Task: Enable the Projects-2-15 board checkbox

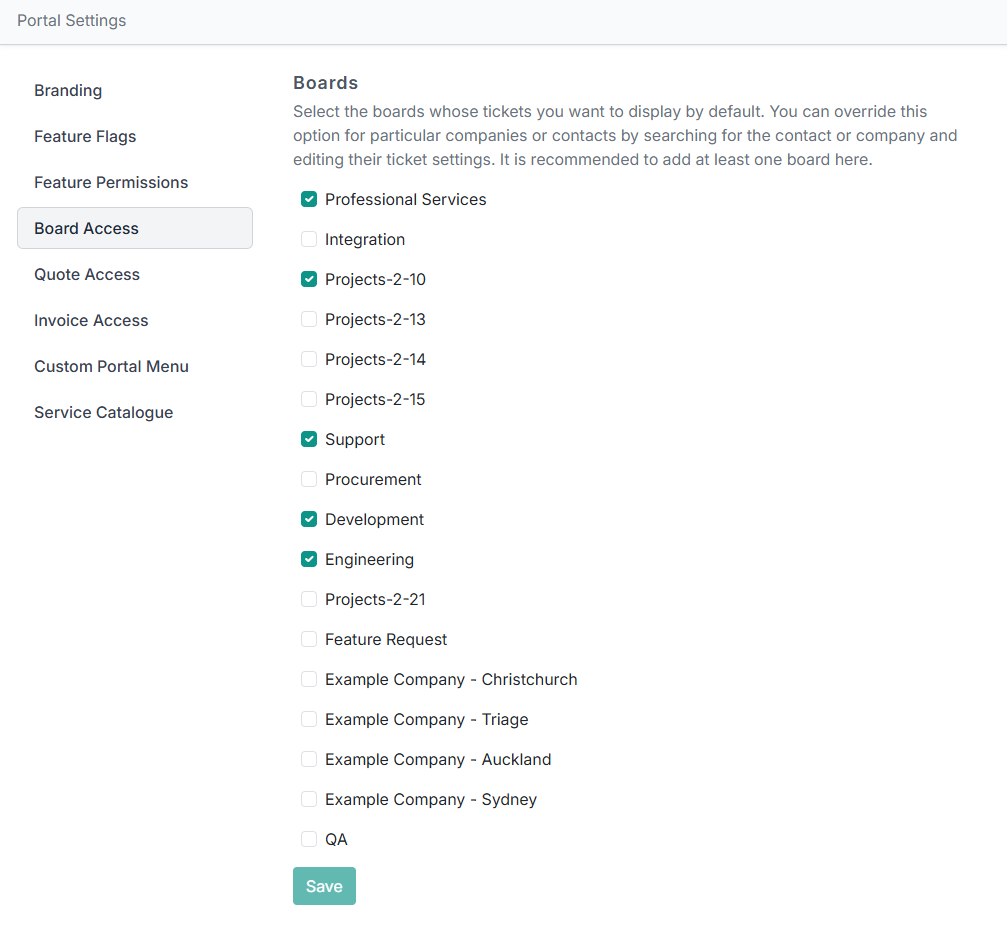Action: (309, 399)
